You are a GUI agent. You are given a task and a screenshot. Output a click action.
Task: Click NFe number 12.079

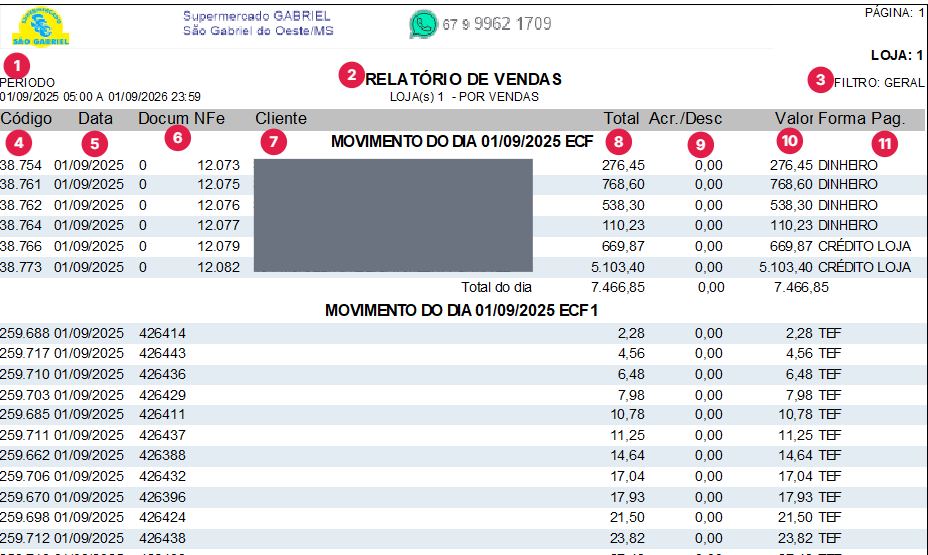coord(218,246)
